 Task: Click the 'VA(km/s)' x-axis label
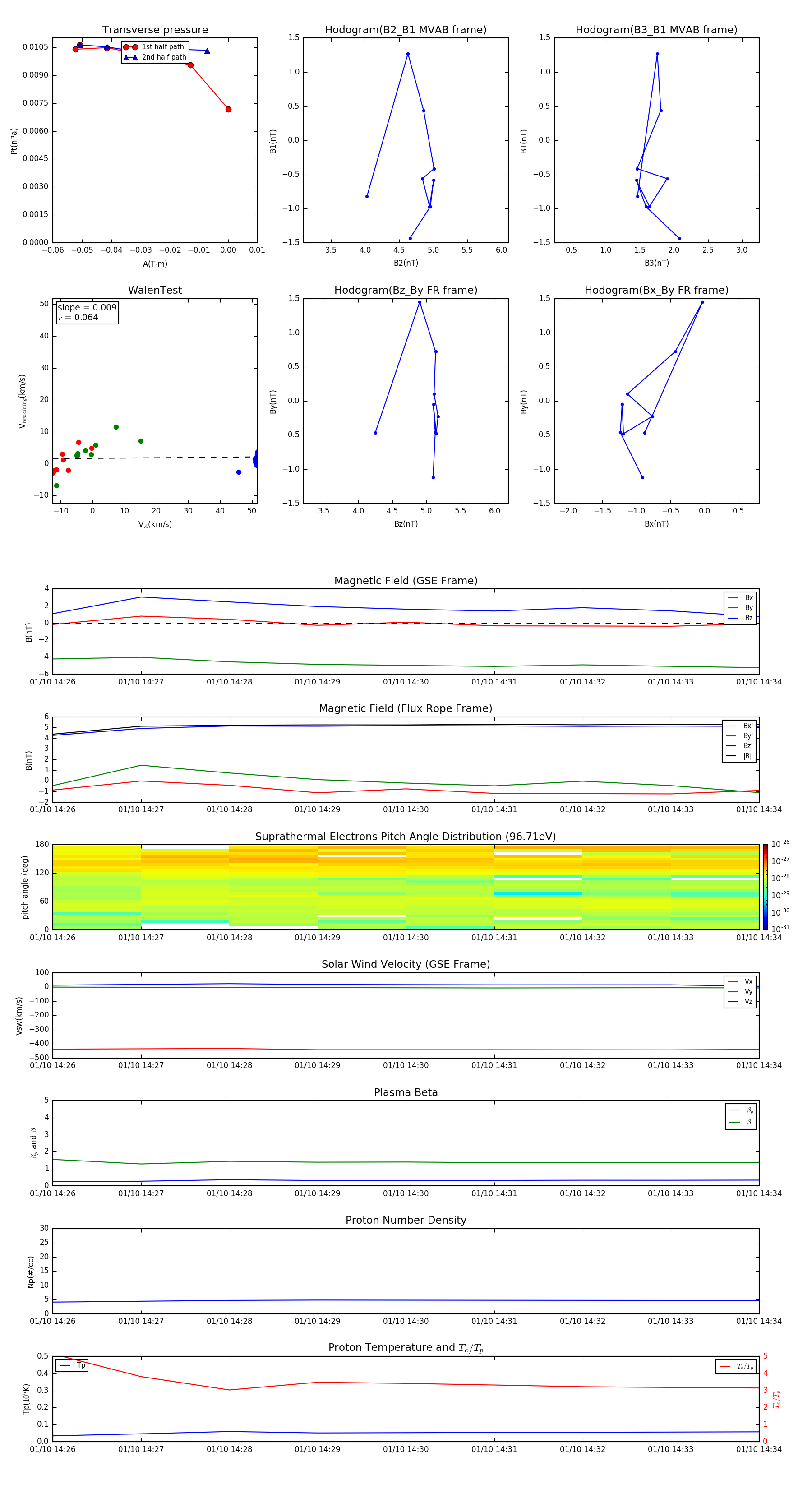point(155,524)
